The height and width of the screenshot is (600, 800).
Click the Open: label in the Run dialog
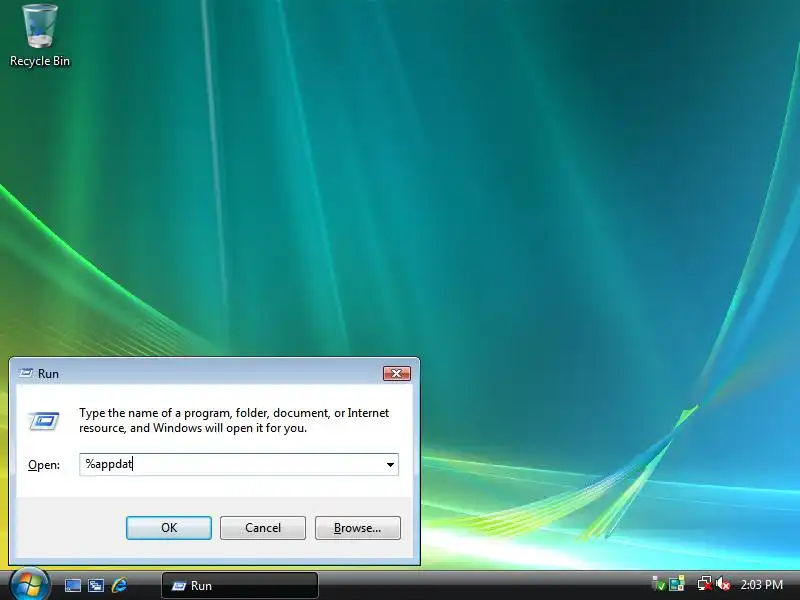pos(44,465)
